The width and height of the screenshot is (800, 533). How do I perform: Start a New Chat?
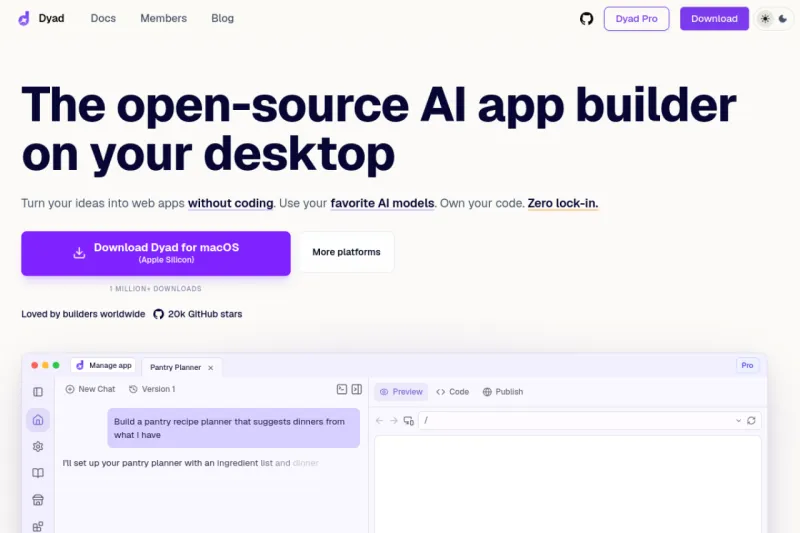[90, 389]
